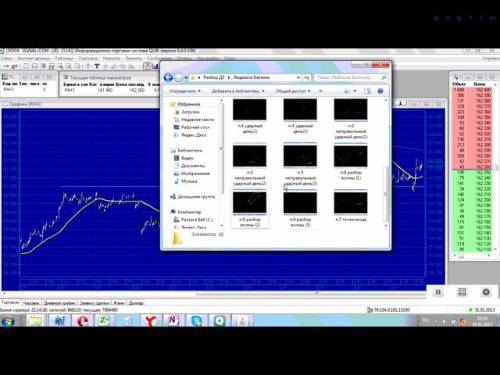Stop the recording with the round button
This screenshot has width=500, height=375.
[486, 292]
